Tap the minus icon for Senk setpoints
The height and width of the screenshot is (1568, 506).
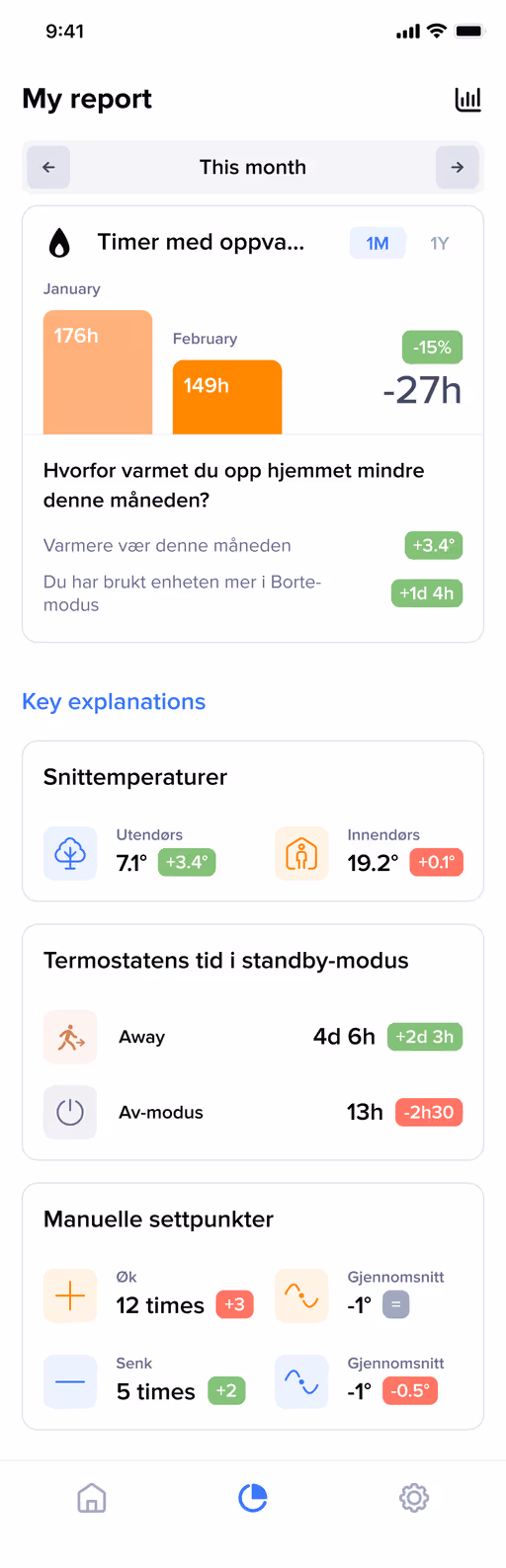(x=70, y=1381)
